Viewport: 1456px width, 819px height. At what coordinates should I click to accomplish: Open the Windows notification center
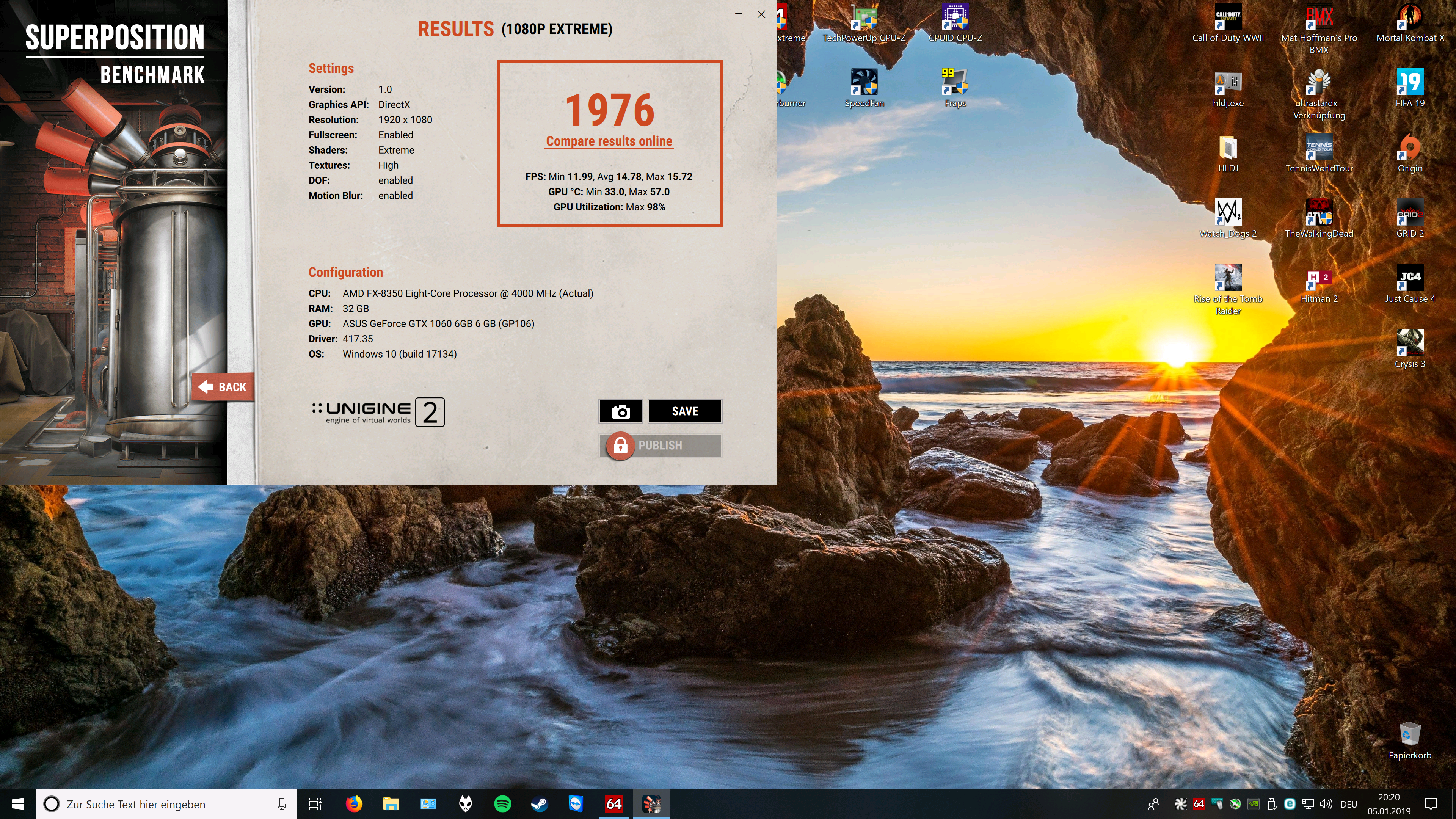tap(1431, 804)
